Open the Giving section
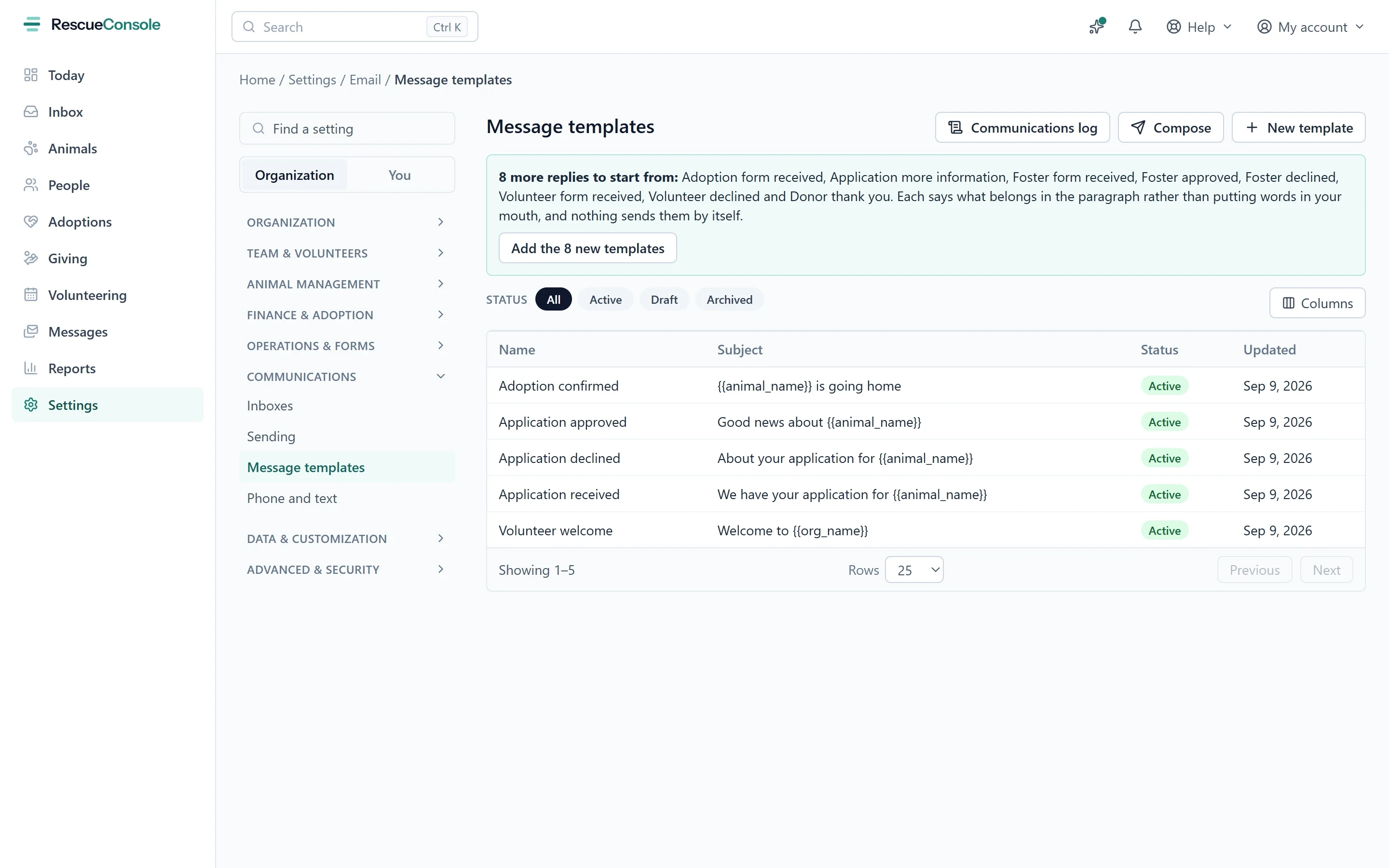Screen dimensions: 1389x868 click(x=108, y=258)
